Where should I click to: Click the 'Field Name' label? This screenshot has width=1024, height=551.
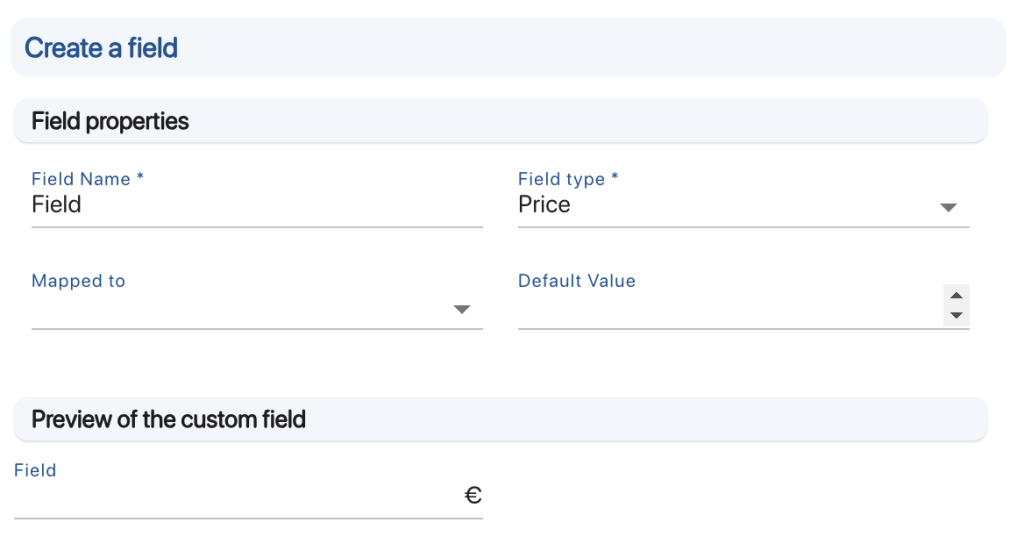tap(81, 179)
